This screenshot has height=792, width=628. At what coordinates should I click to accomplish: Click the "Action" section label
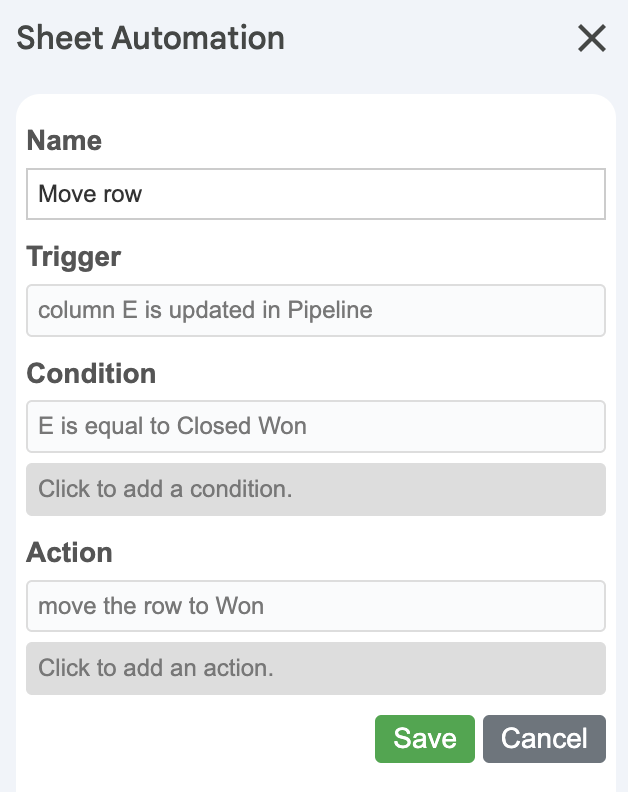pyautogui.click(x=69, y=552)
